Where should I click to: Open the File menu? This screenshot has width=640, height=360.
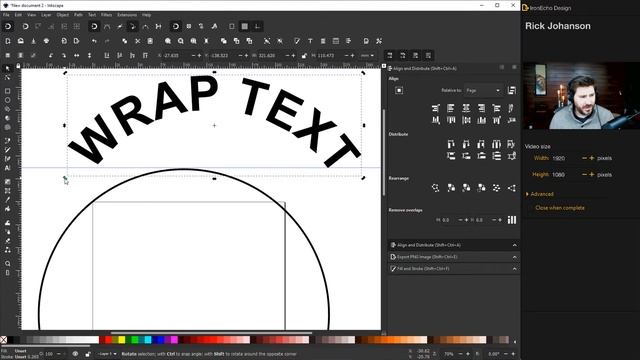[6, 15]
